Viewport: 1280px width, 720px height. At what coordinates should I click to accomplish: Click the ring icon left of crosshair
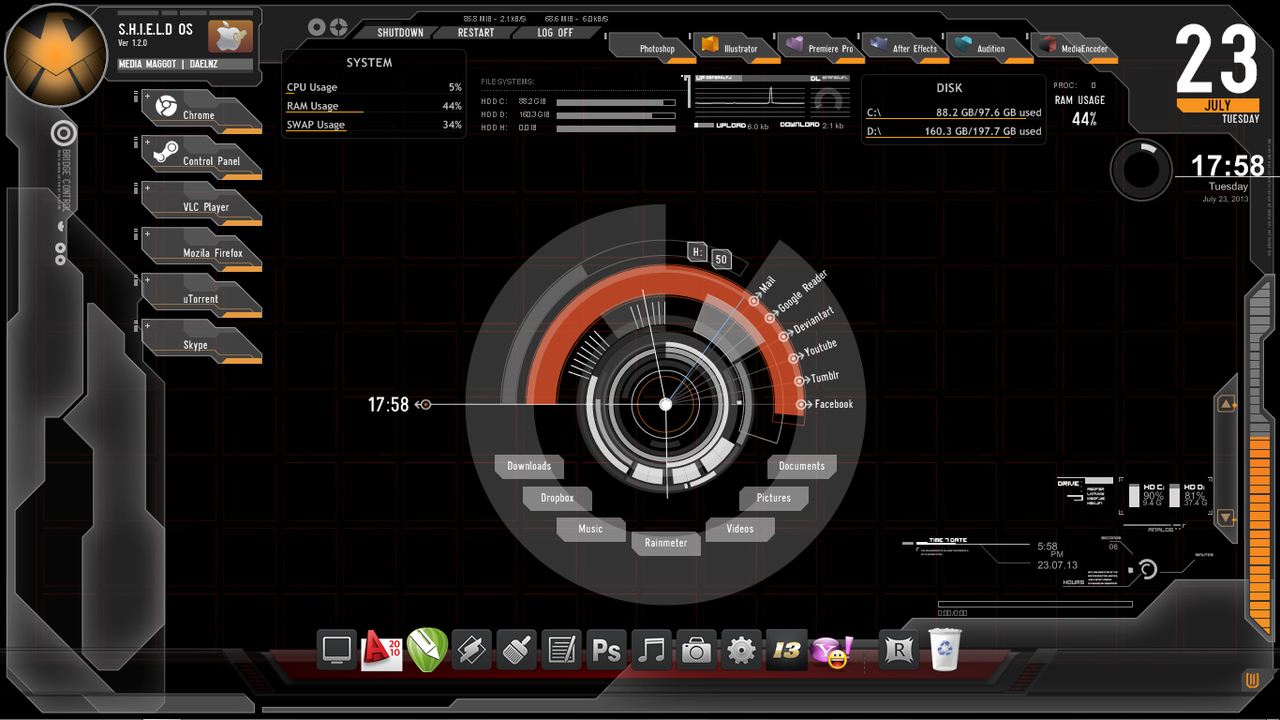pos(317,27)
